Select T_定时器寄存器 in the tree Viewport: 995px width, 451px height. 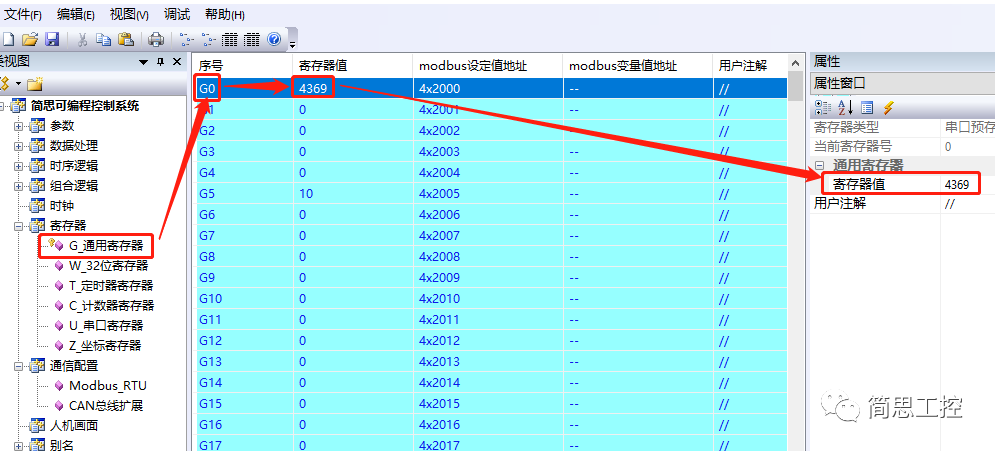(x=111, y=285)
